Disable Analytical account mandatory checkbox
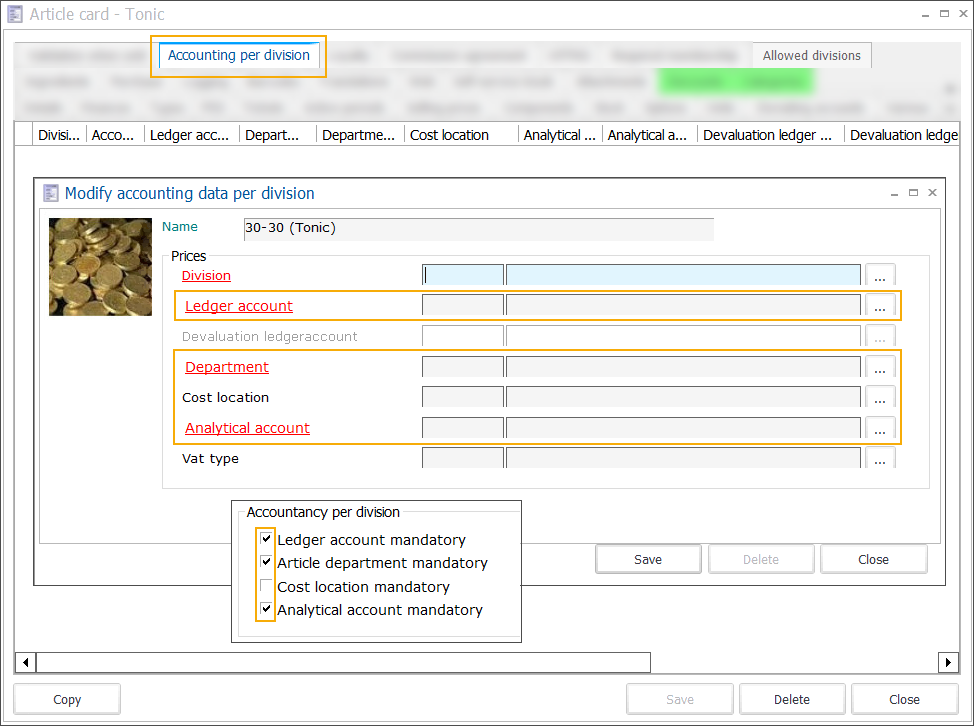 click(x=266, y=610)
